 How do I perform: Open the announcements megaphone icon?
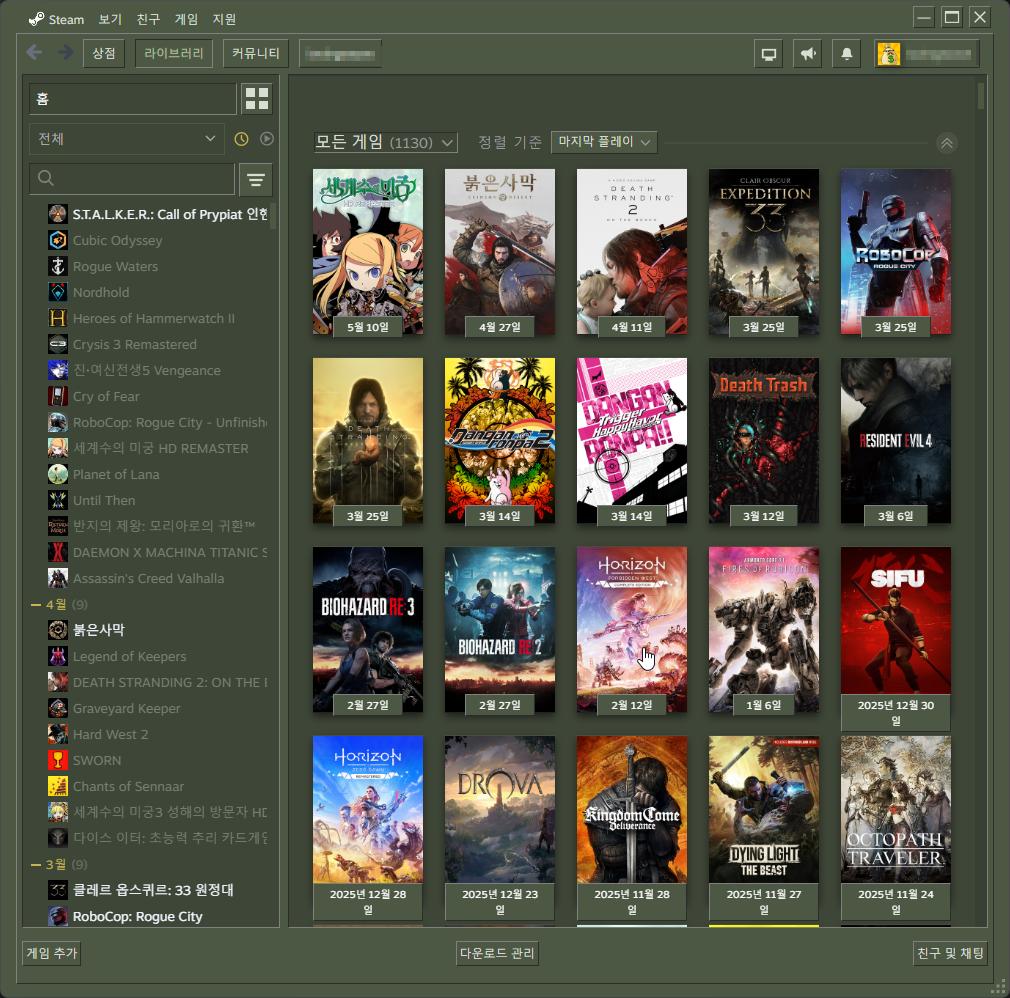click(x=808, y=53)
